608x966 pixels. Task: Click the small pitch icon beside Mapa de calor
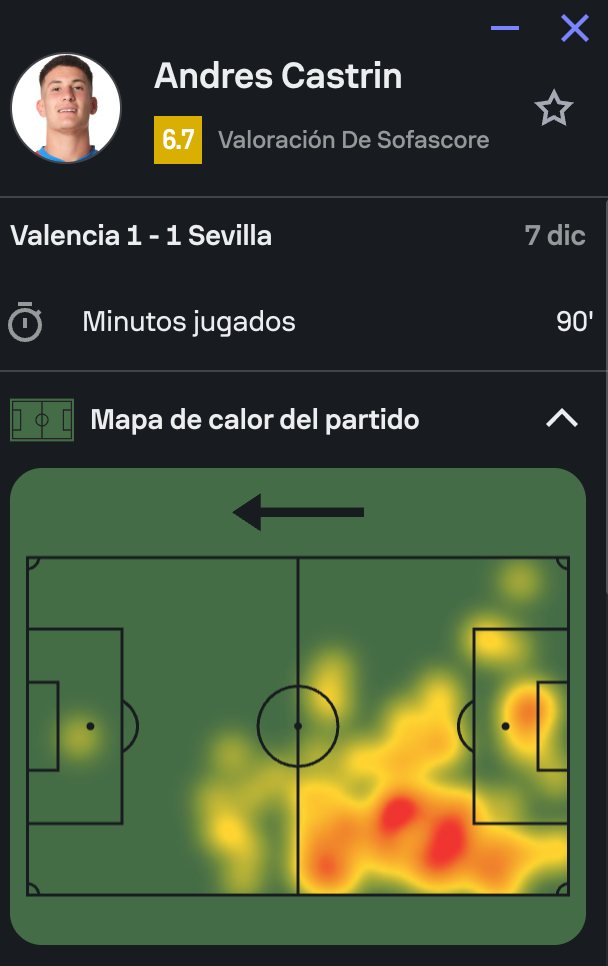(x=42, y=420)
